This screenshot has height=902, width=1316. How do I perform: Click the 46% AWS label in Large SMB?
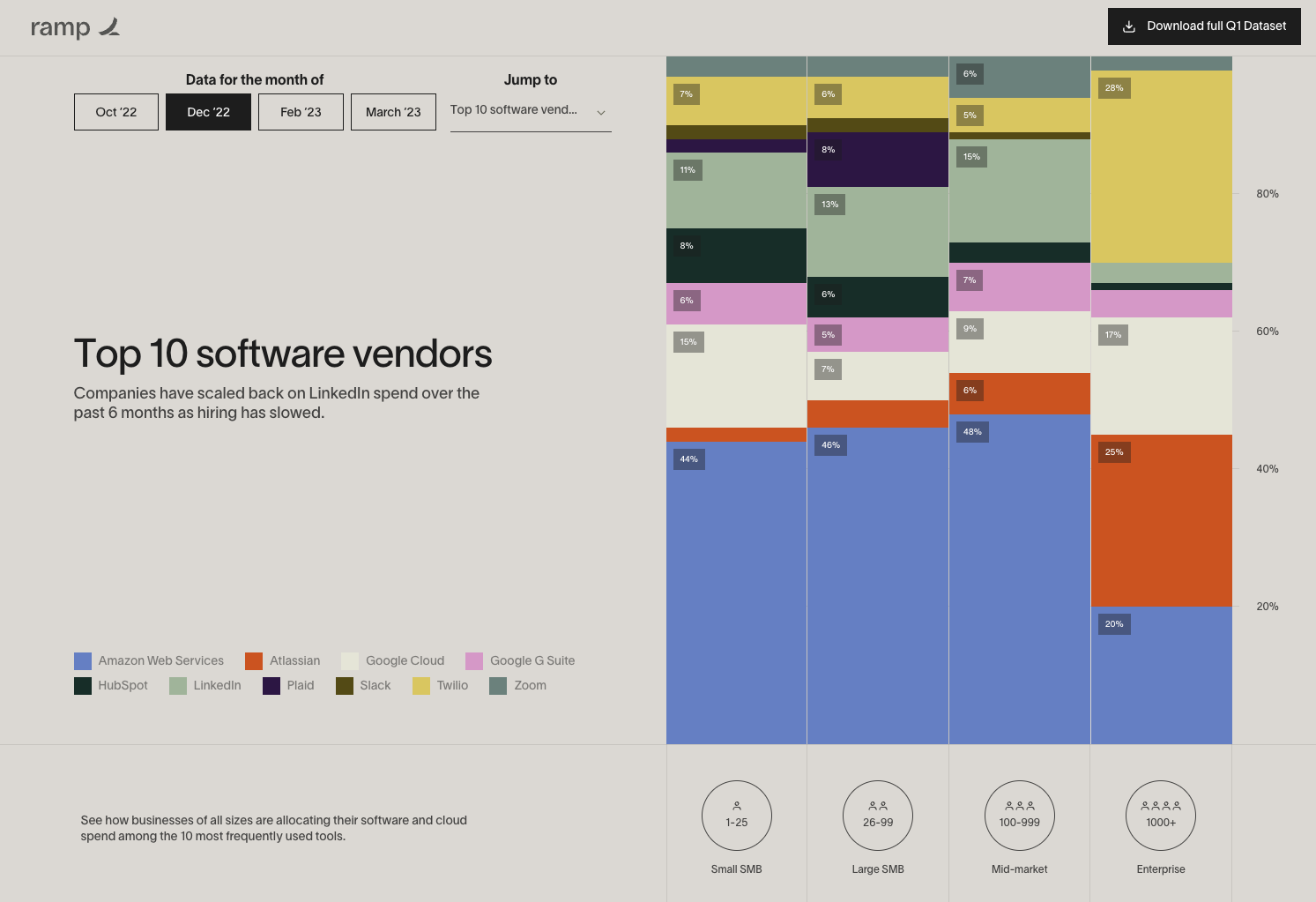[831, 445]
